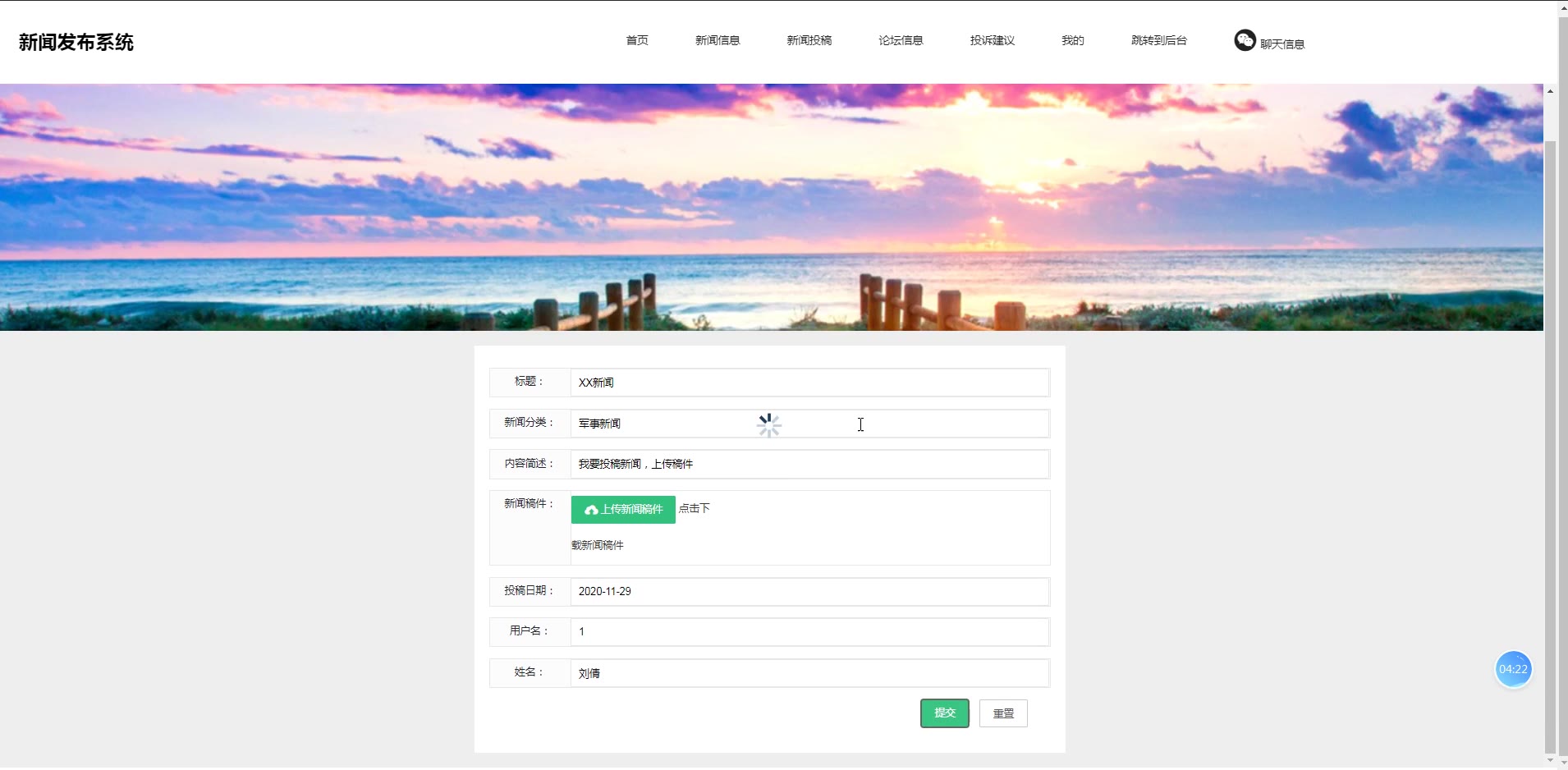Focus the 用户名 input field
Screen dimensions: 1568x770
(809, 632)
